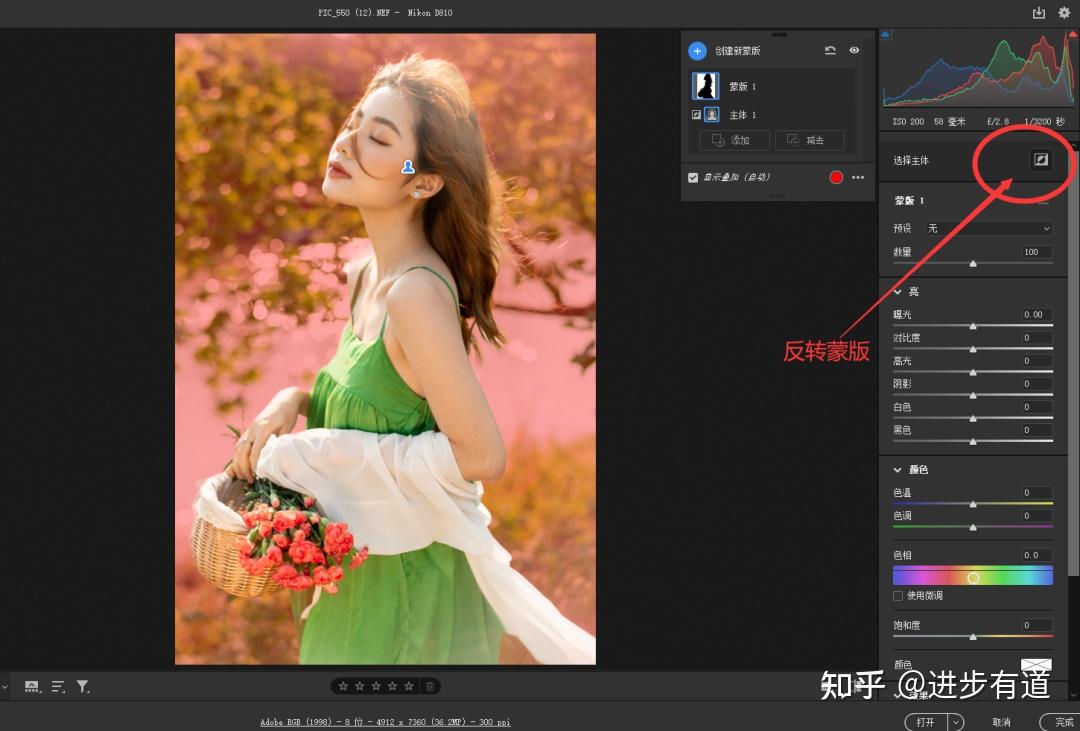Click the filter funnel icon
Screen dimensions: 1080x731
click(x=83, y=686)
